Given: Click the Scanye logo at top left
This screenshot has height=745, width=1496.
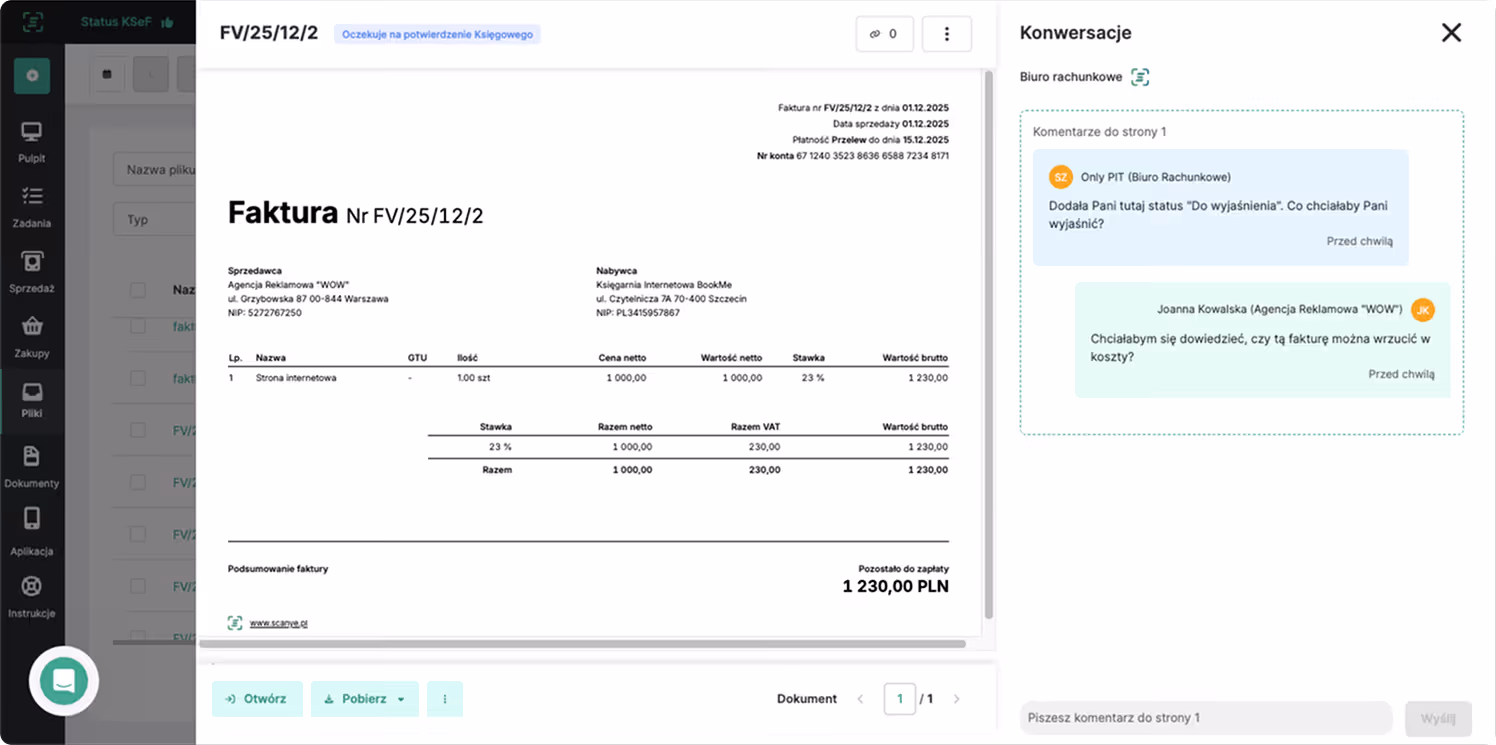Looking at the screenshot, I should [33, 22].
